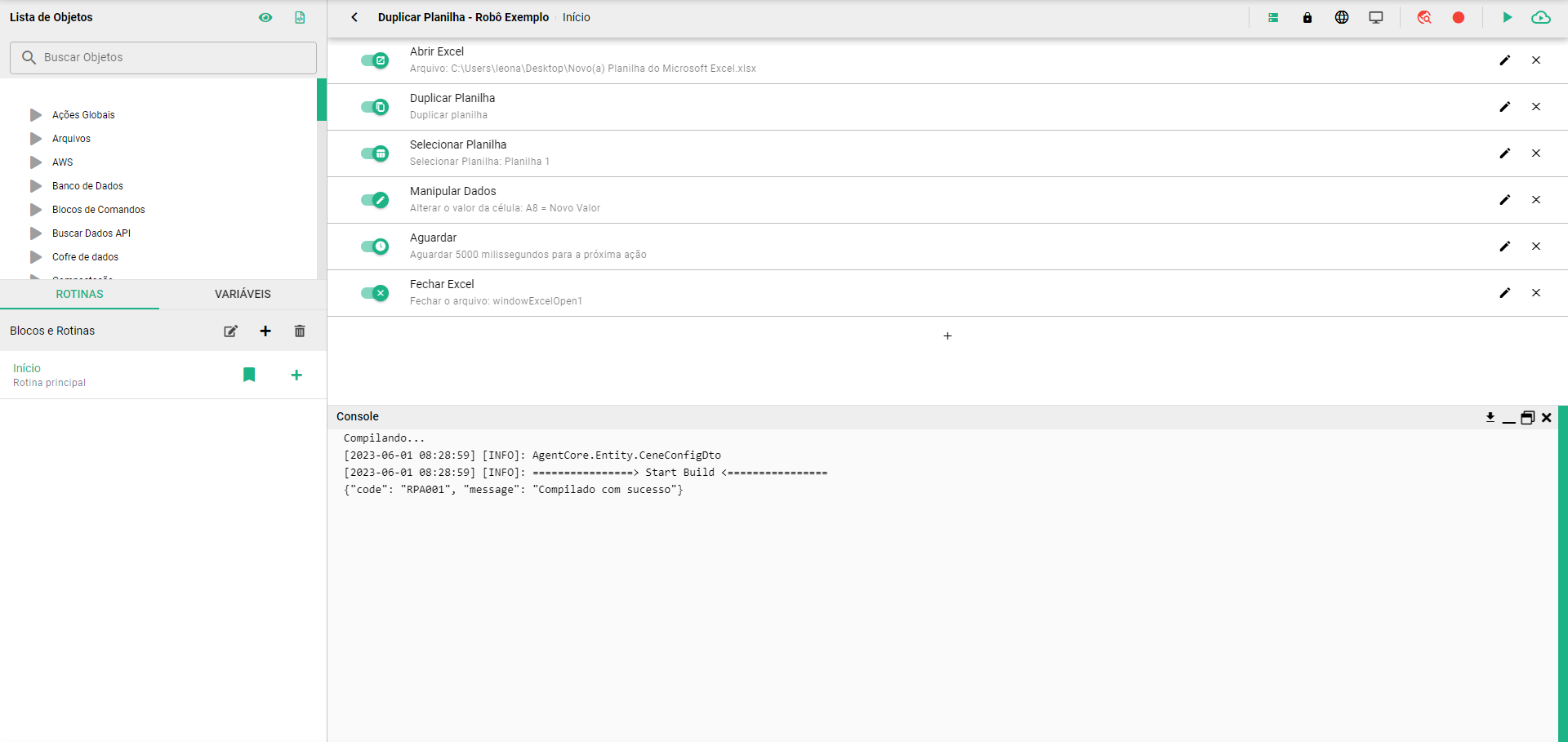
Task: Click the trash icon in Blocos e Rotinas
Action: point(300,331)
